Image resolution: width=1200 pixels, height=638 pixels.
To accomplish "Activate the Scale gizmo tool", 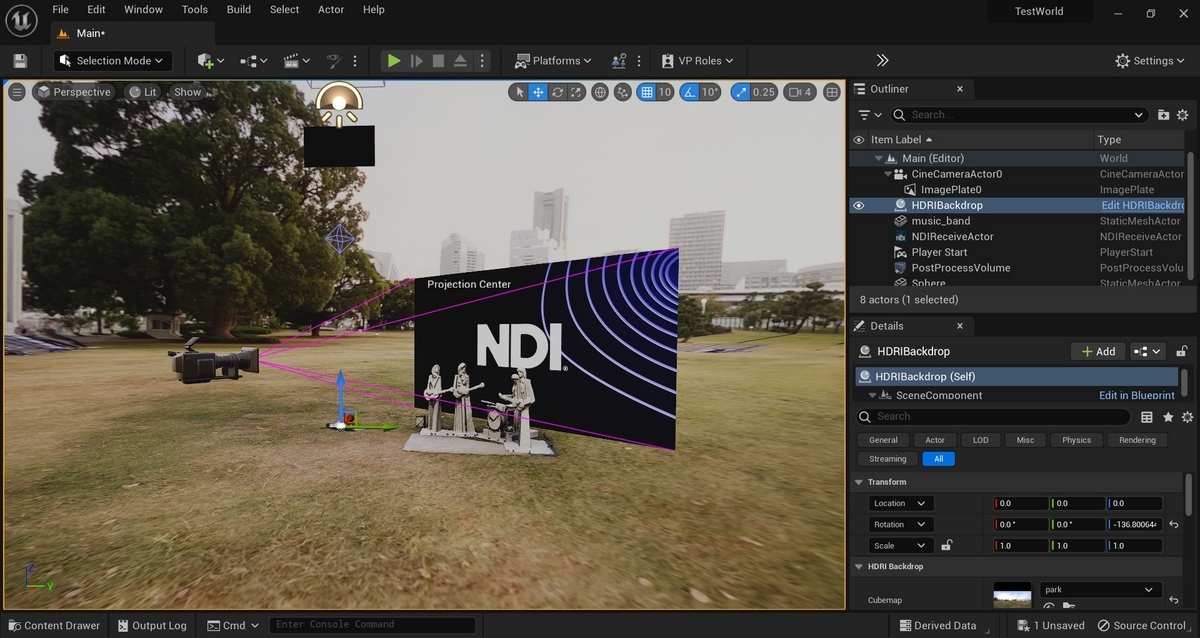I will pos(576,92).
